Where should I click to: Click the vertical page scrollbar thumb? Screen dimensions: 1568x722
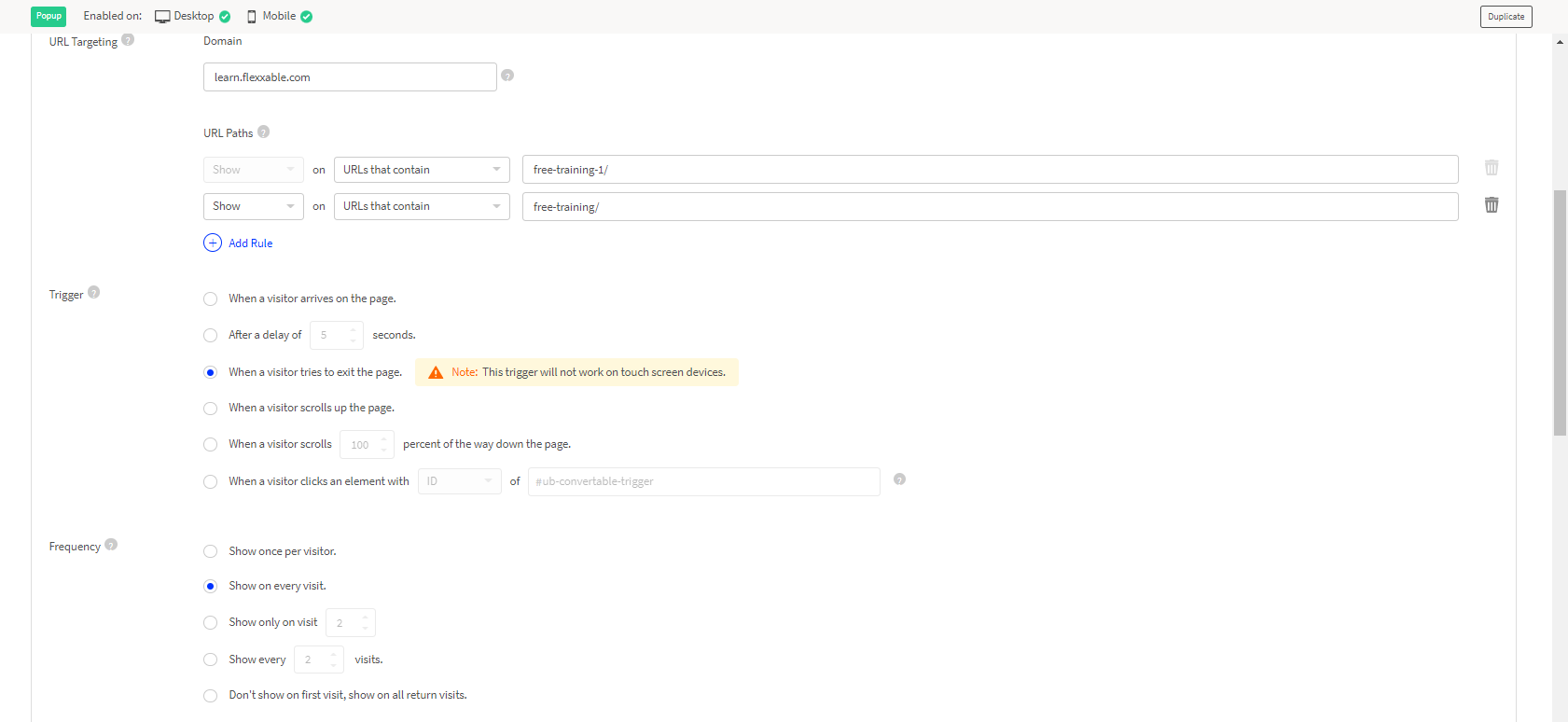click(1560, 312)
